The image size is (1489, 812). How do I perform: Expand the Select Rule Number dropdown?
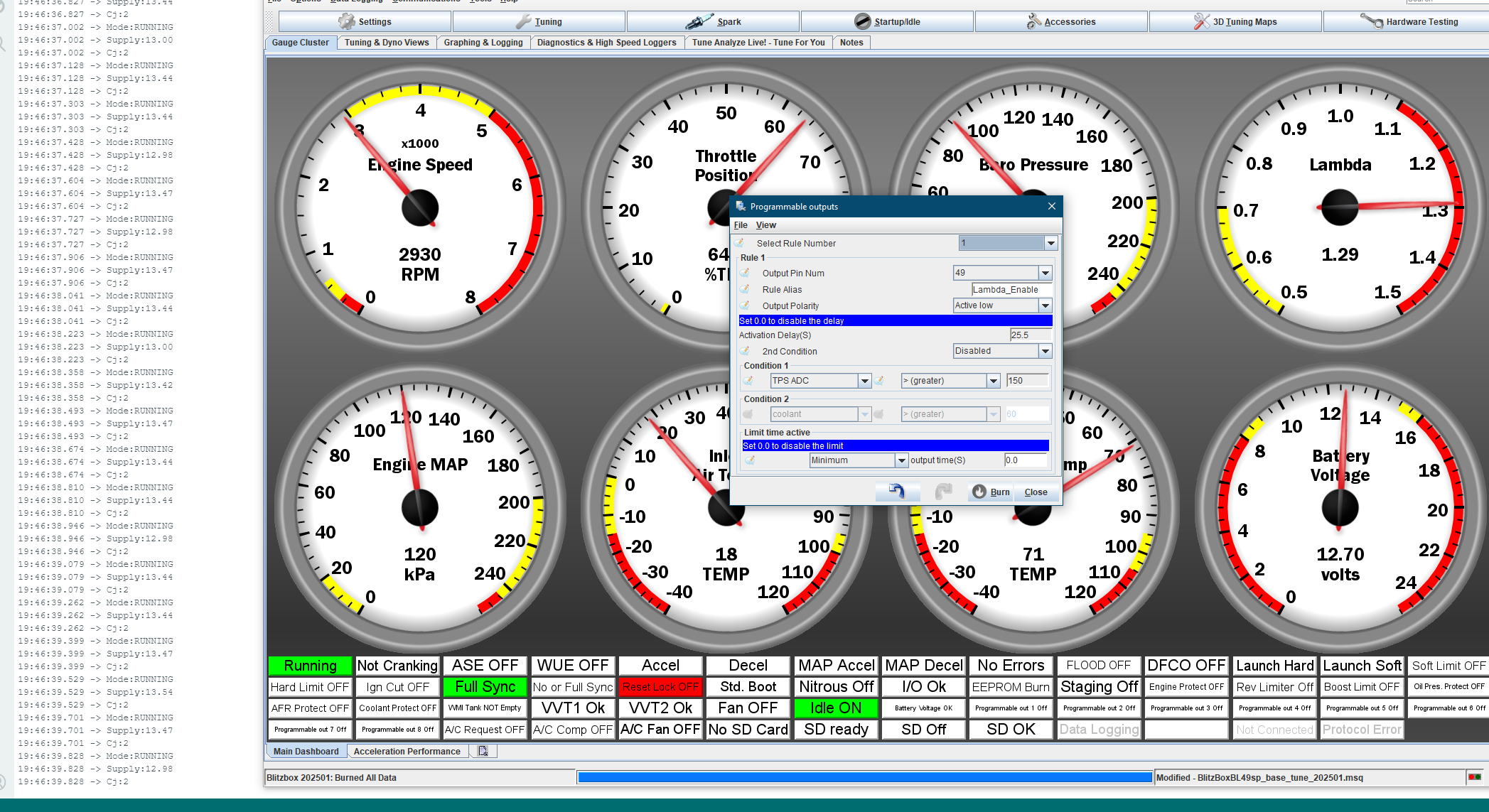(x=1050, y=243)
